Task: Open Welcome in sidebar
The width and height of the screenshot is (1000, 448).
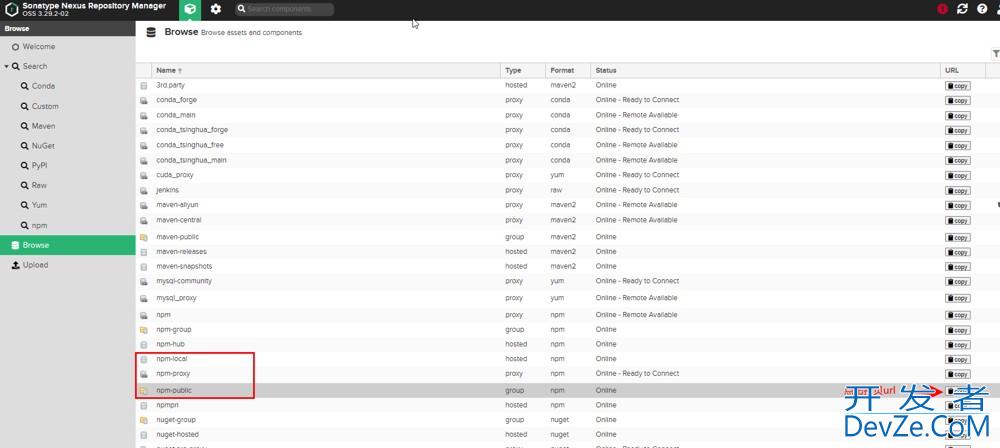Action: [38, 47]
